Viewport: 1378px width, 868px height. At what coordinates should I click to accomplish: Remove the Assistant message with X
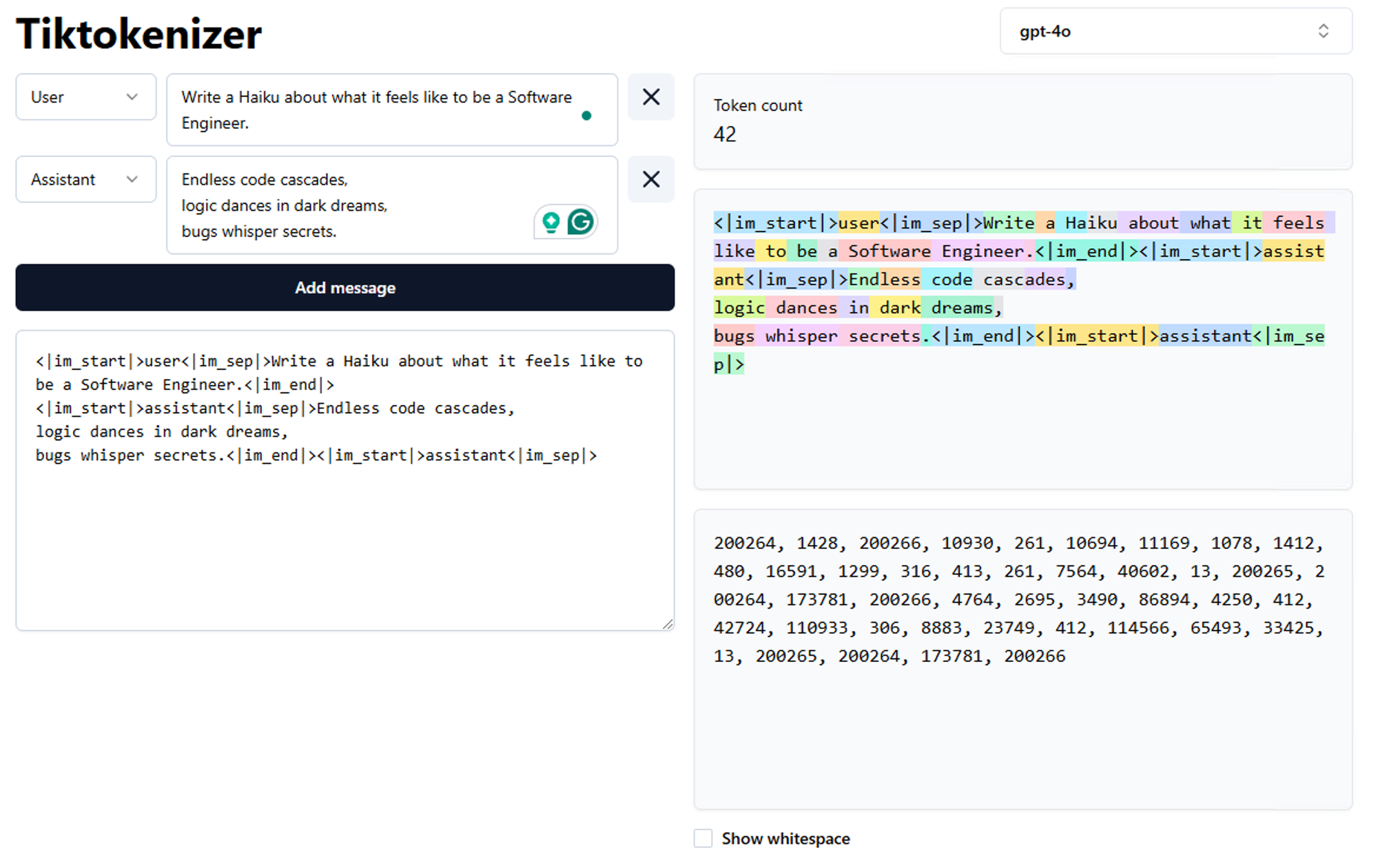click(650, 180)
